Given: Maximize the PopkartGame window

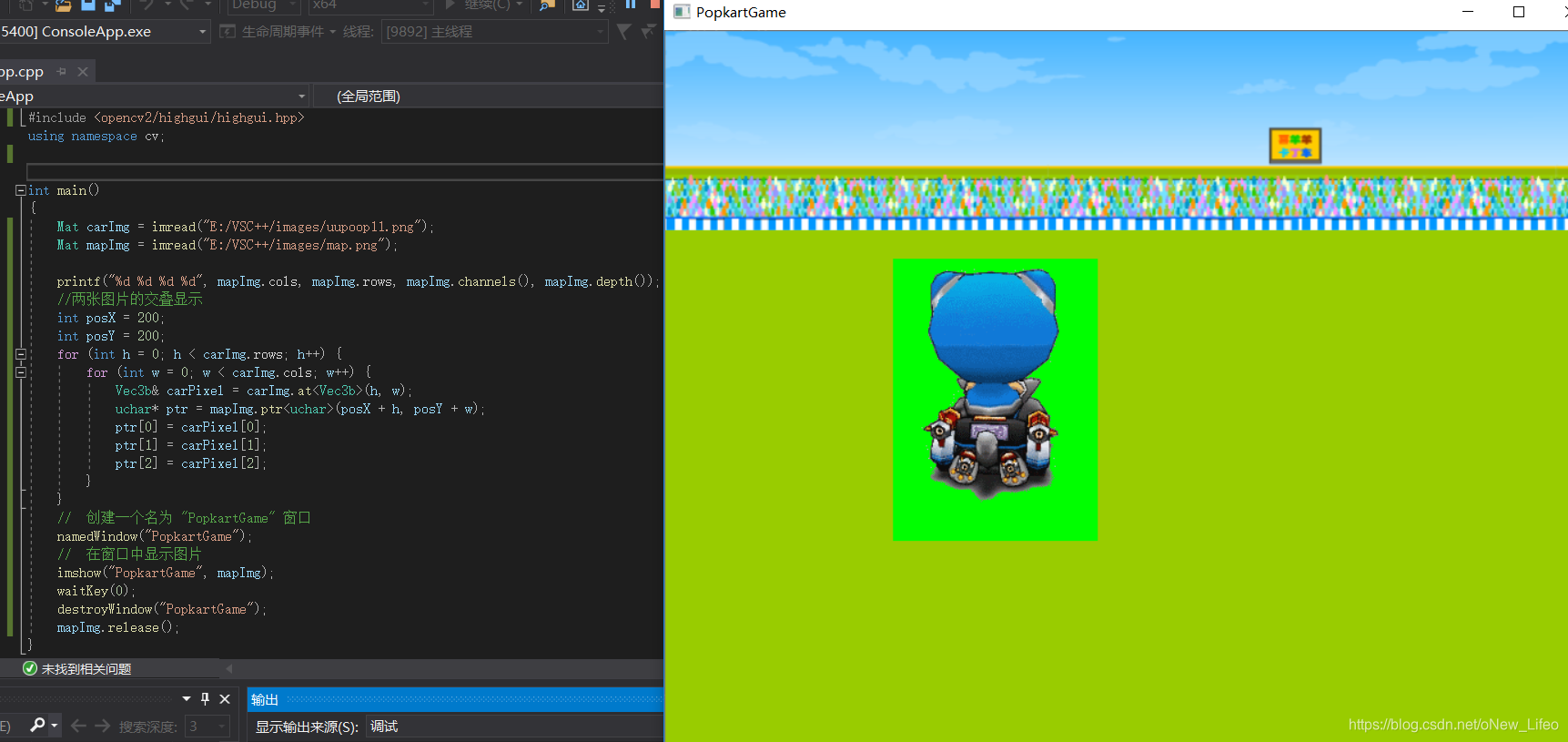Looking at the screenshot, I should [1518, 12].
